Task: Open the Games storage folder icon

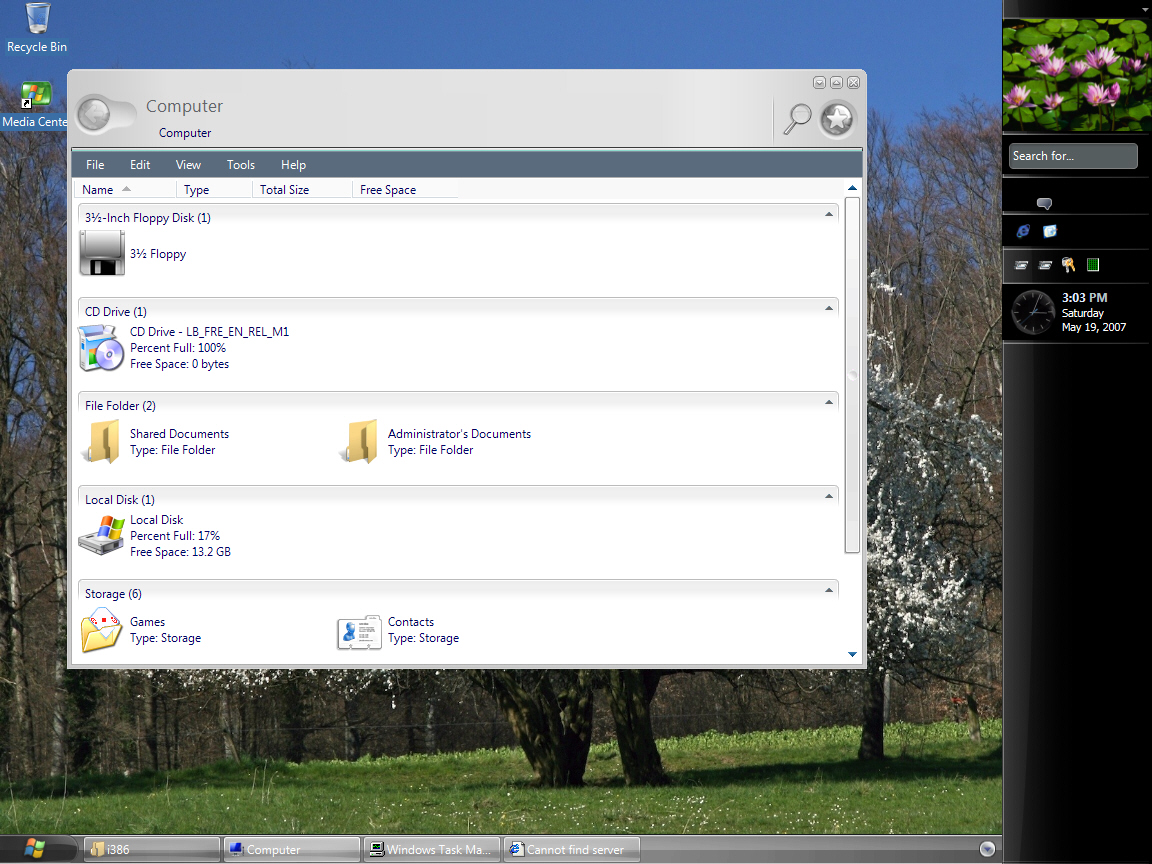Action: tap(102, 631)
